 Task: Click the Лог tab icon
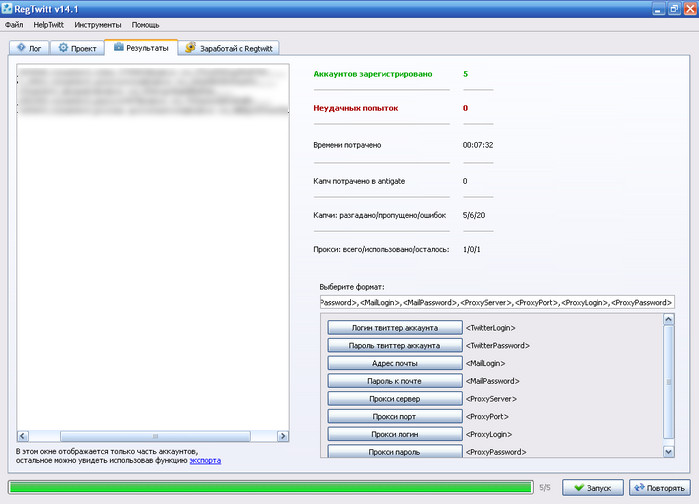pos(21,47)
